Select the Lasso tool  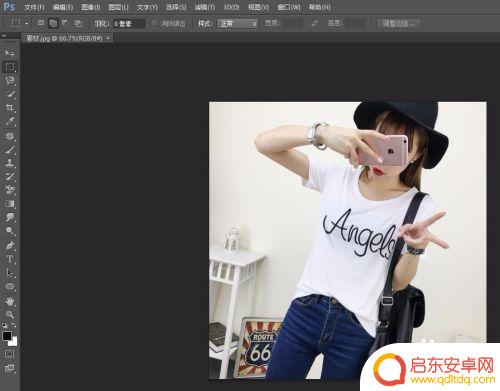(x=10, y=80)
